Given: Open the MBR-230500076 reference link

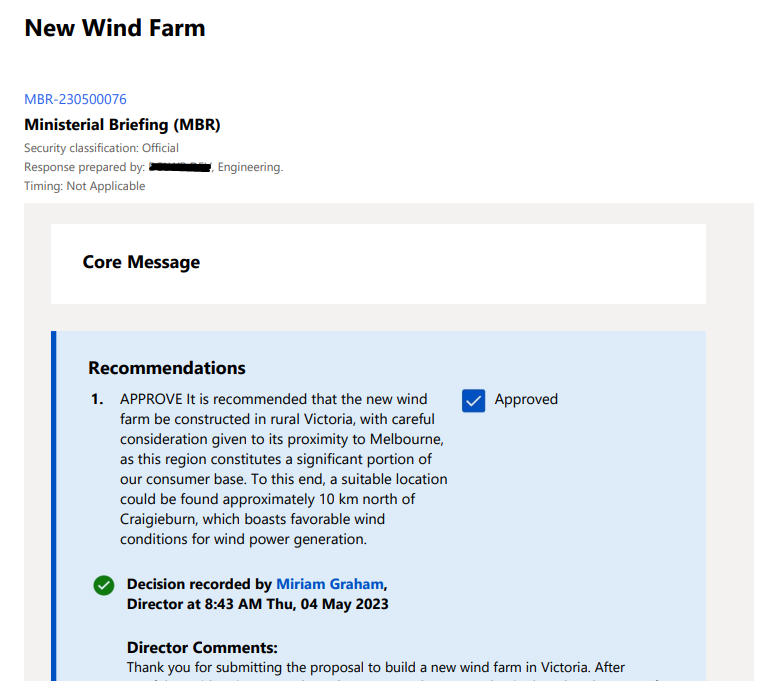Looking at the screenshot, I should tap(75, 99).
